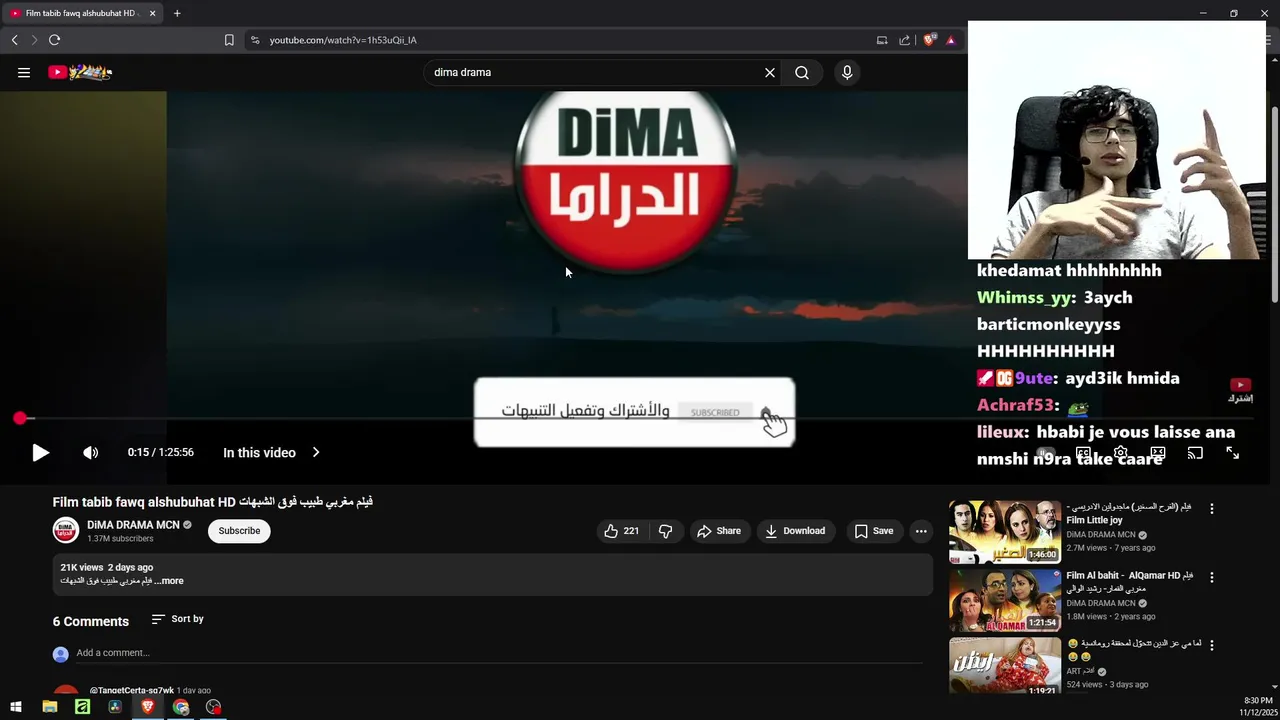Open the YouTube guide hamburger menu
This screenshot has height=720, width=1280.
[24, 72]
